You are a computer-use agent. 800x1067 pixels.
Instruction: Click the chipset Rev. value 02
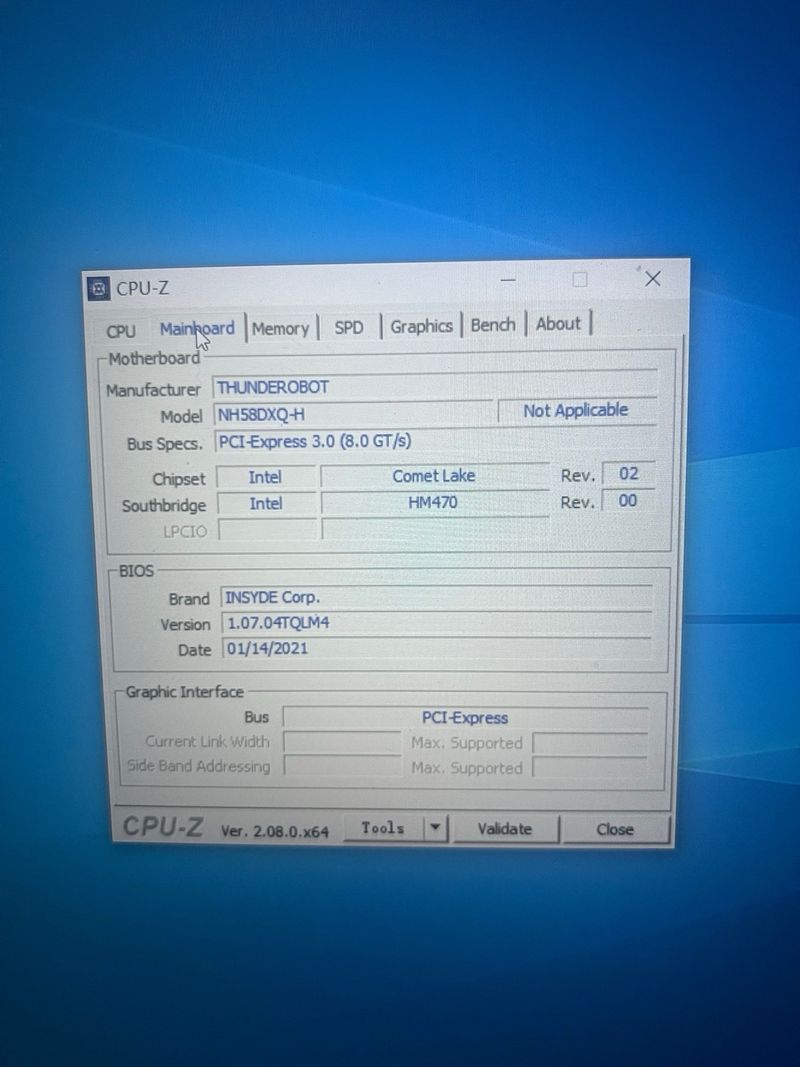coord(629,474)
